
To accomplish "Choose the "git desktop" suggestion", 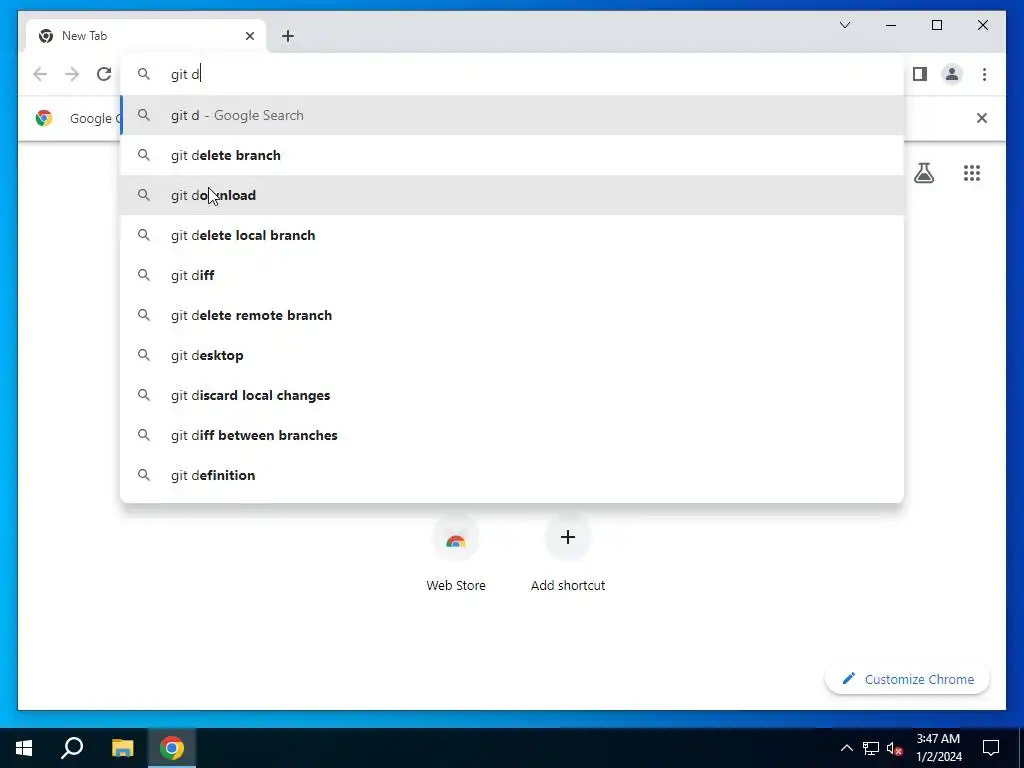I will point(512,355).
